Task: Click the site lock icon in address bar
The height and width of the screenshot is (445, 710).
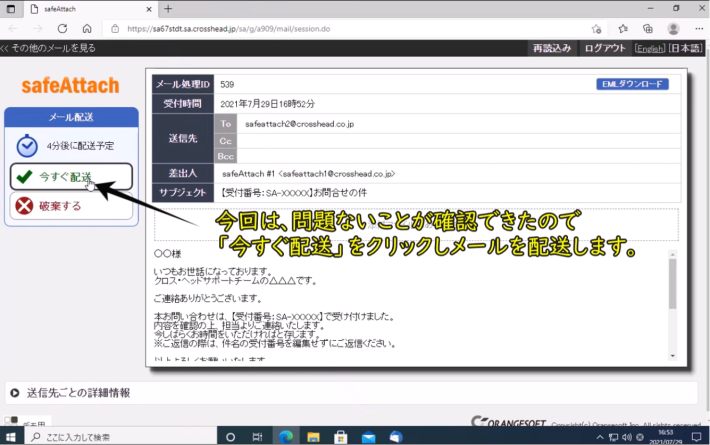Action: 115,29
